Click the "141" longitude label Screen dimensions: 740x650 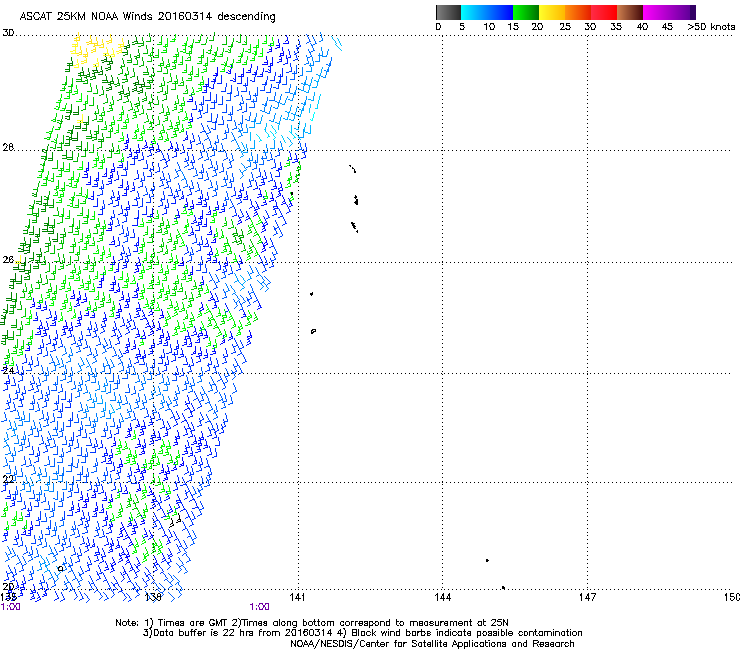[298, 598]
